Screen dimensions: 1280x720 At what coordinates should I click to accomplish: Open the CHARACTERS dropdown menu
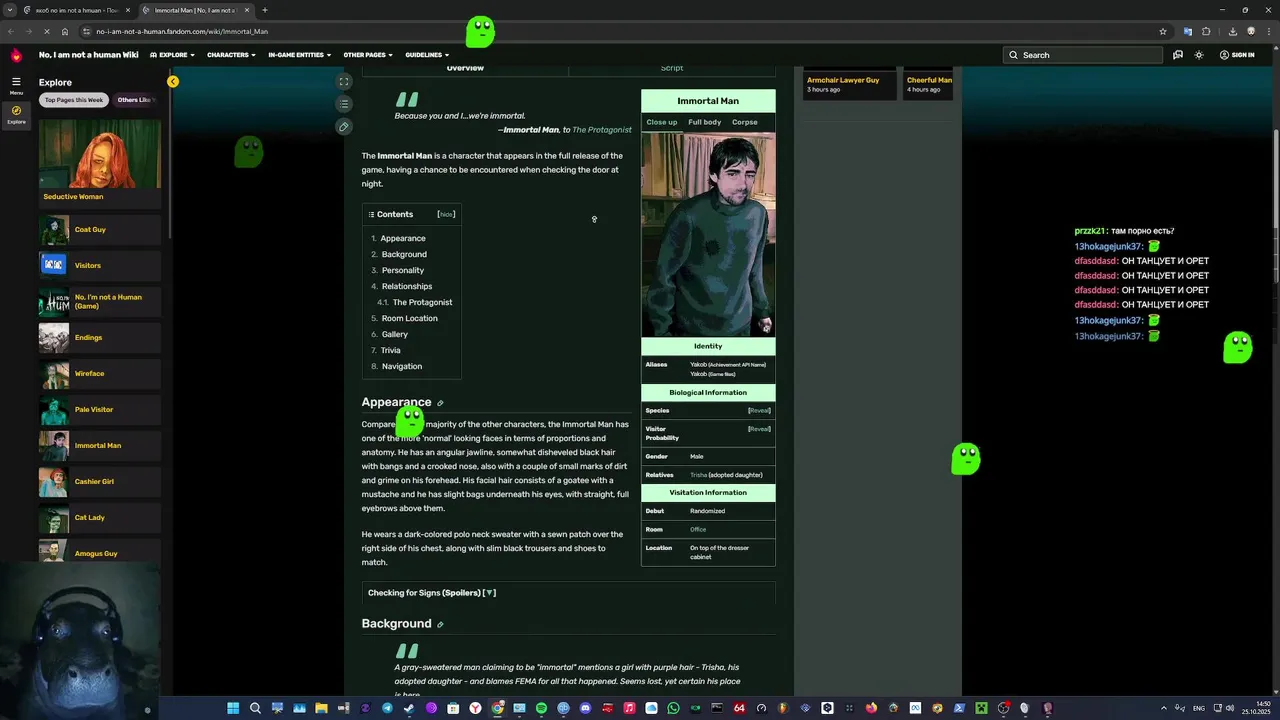231,55
